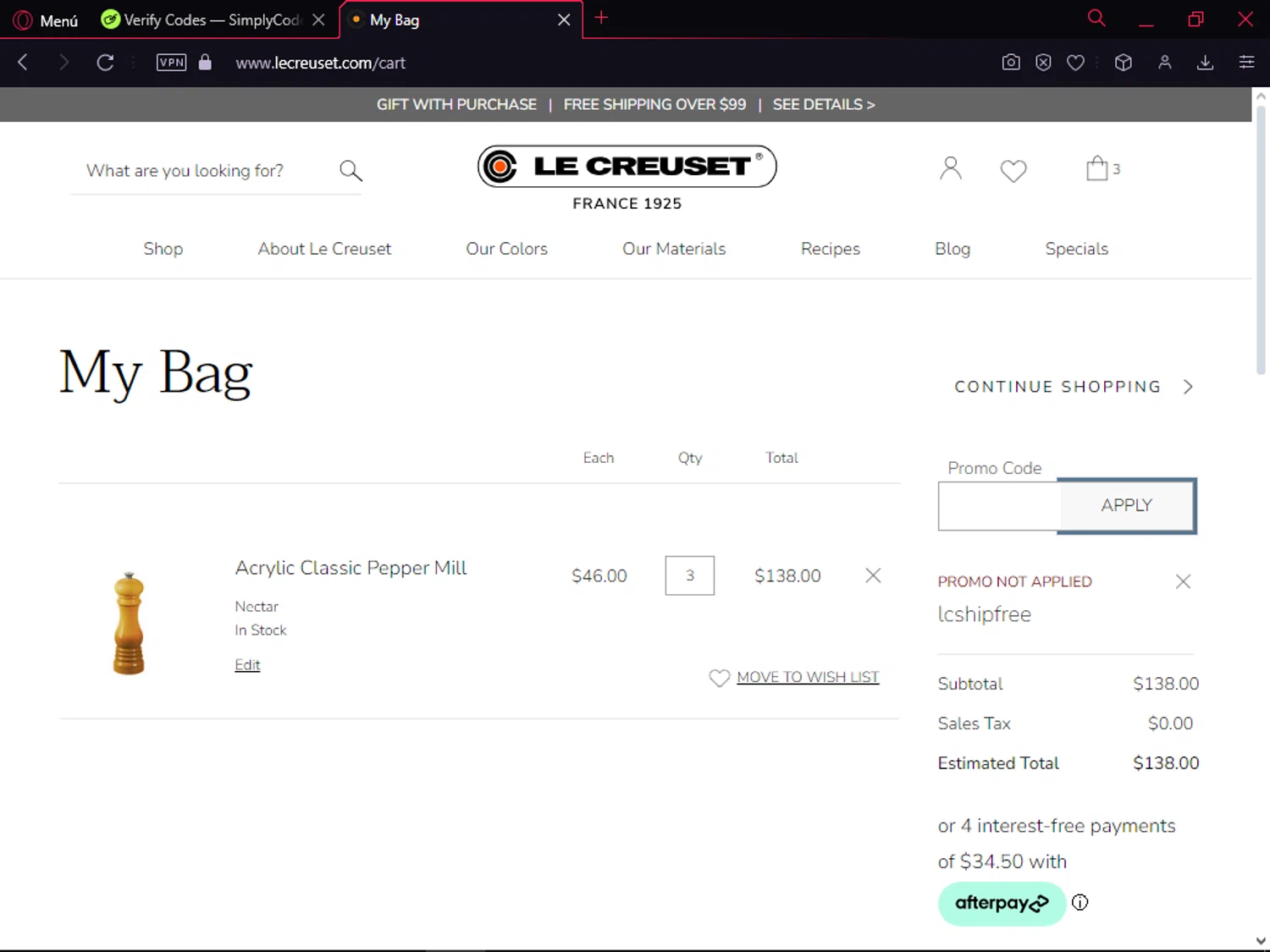1270x952 pixels.
Task: Open About Le Creuset menu
Action: pos(324,249)
